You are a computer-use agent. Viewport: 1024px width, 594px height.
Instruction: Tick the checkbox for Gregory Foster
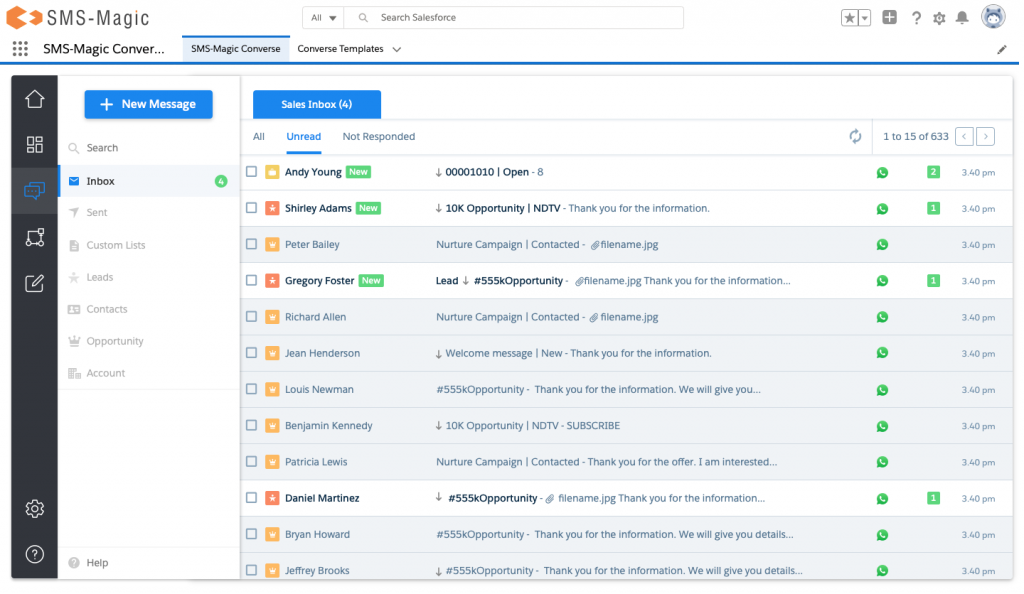251,280
